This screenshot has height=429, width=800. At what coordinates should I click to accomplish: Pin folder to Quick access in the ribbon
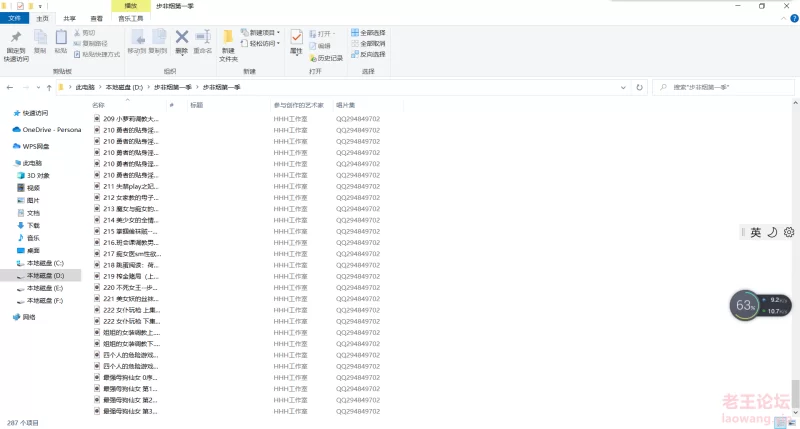tap(16, 46)
